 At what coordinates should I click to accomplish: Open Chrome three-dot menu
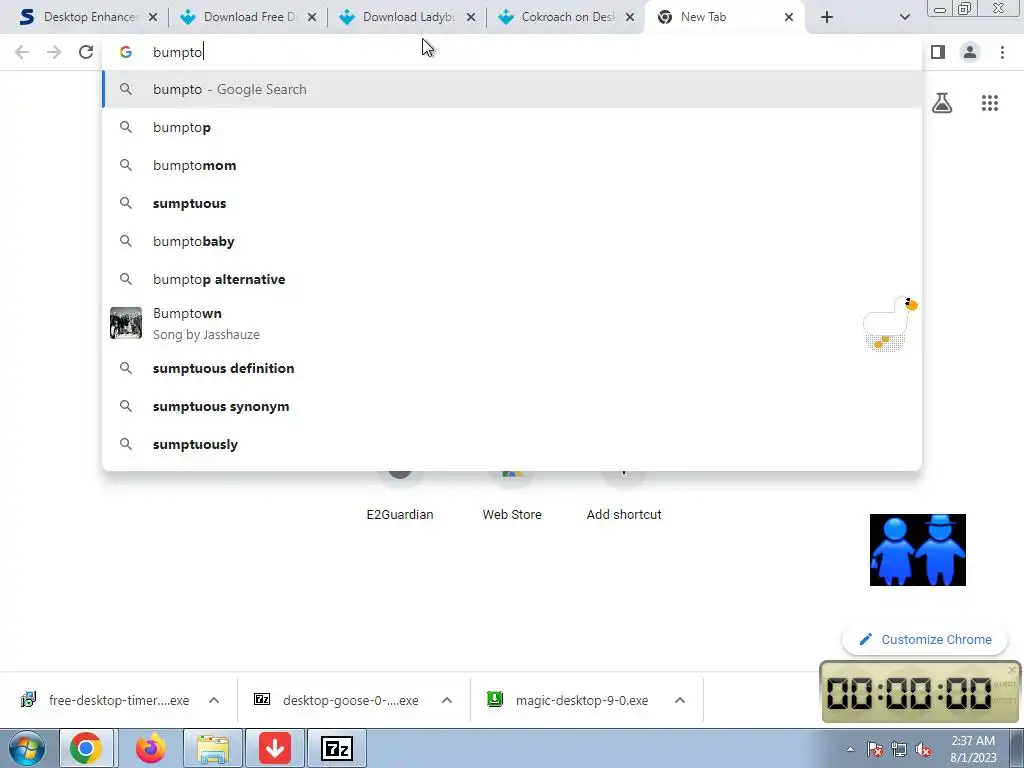point(1002,52)
